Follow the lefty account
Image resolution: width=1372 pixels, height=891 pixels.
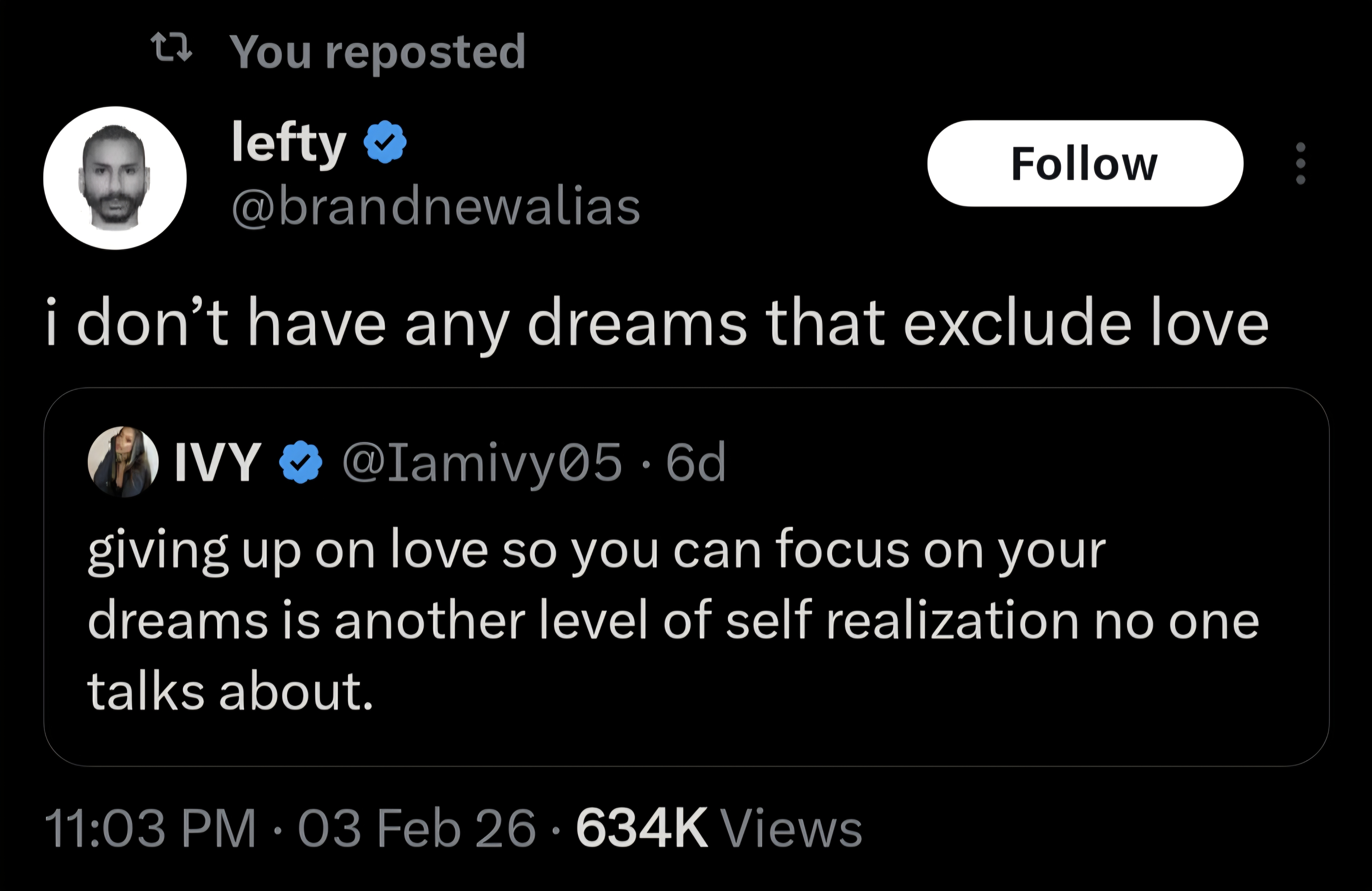tap(1084, 164)
